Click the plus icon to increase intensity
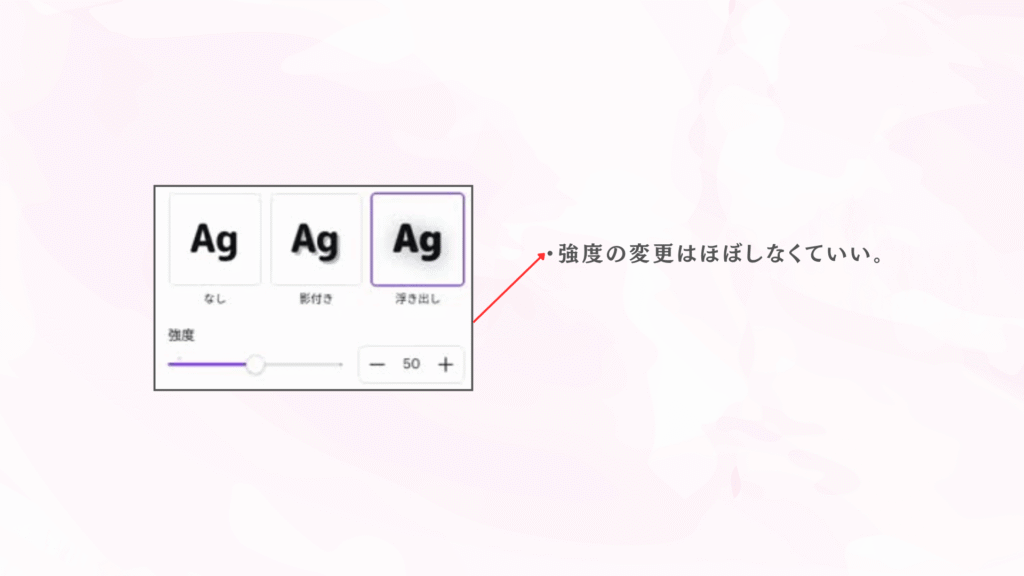Image resolution: width=1024 pixels, height=576 pixels. tap(445, 365)
